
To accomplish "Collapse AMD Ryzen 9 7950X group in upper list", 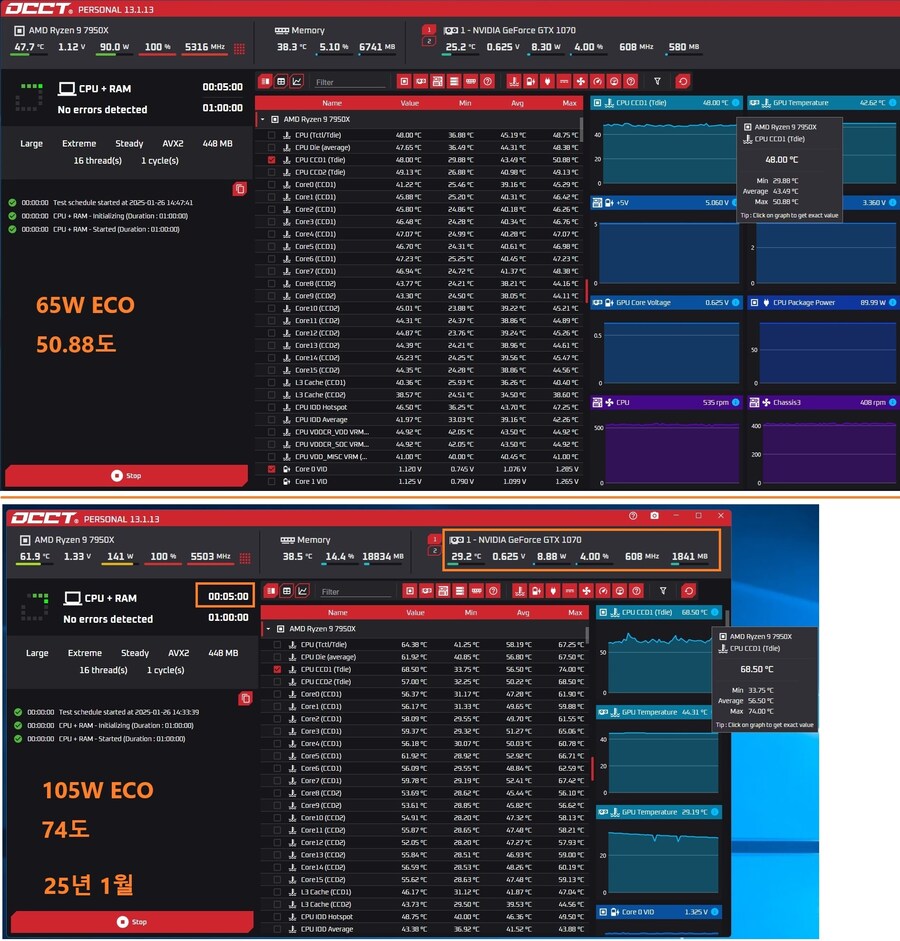I will click(x=262, y=119).
